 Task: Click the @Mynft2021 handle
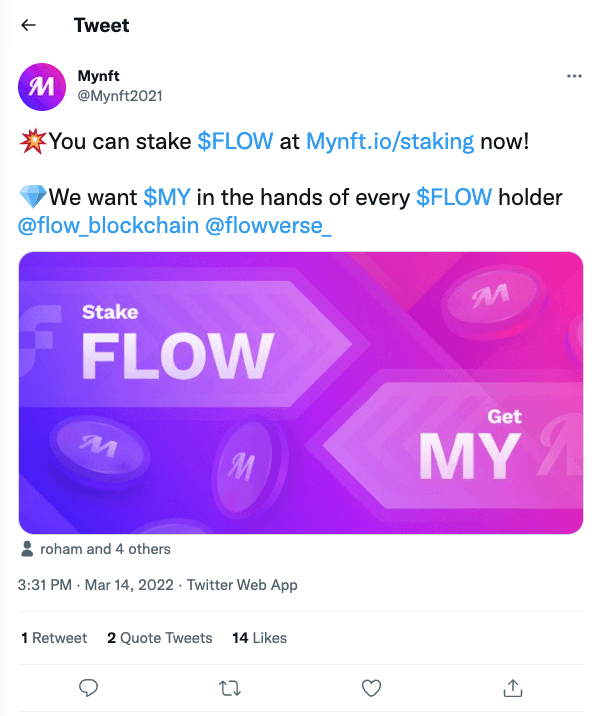(119, 96)
